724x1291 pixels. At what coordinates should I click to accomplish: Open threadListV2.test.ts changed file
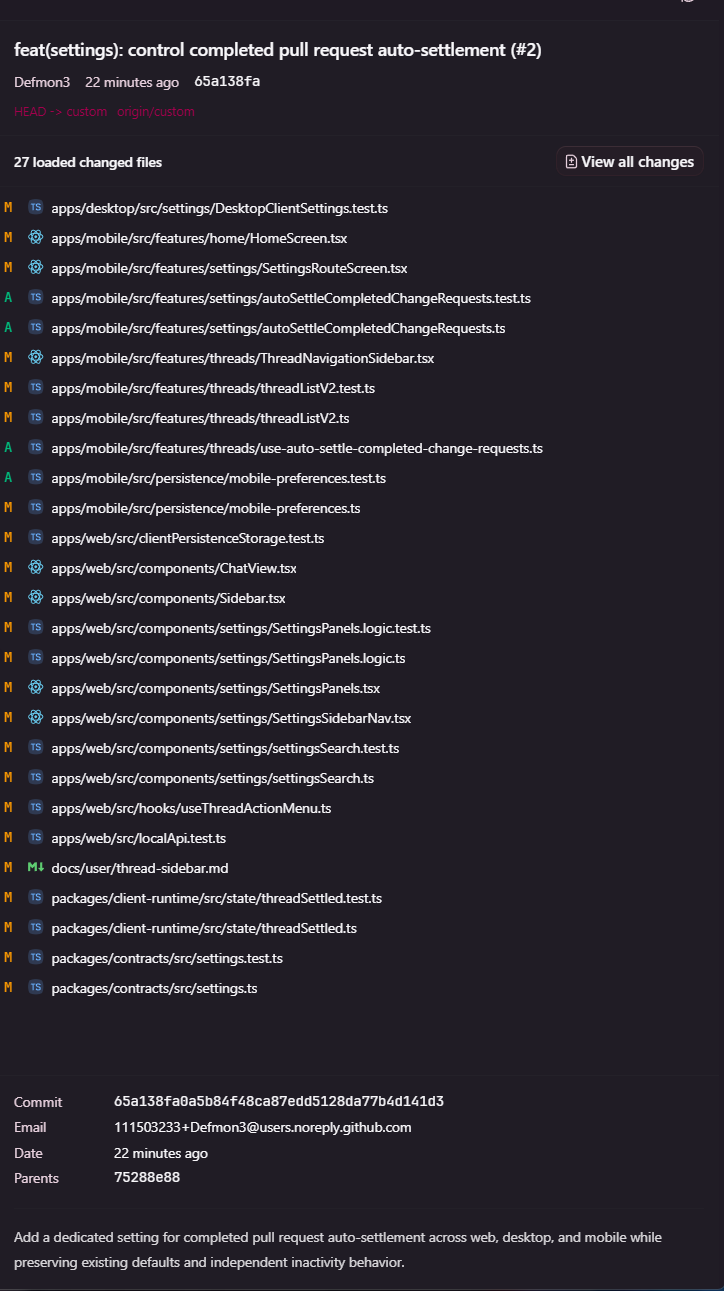(213, 388)
